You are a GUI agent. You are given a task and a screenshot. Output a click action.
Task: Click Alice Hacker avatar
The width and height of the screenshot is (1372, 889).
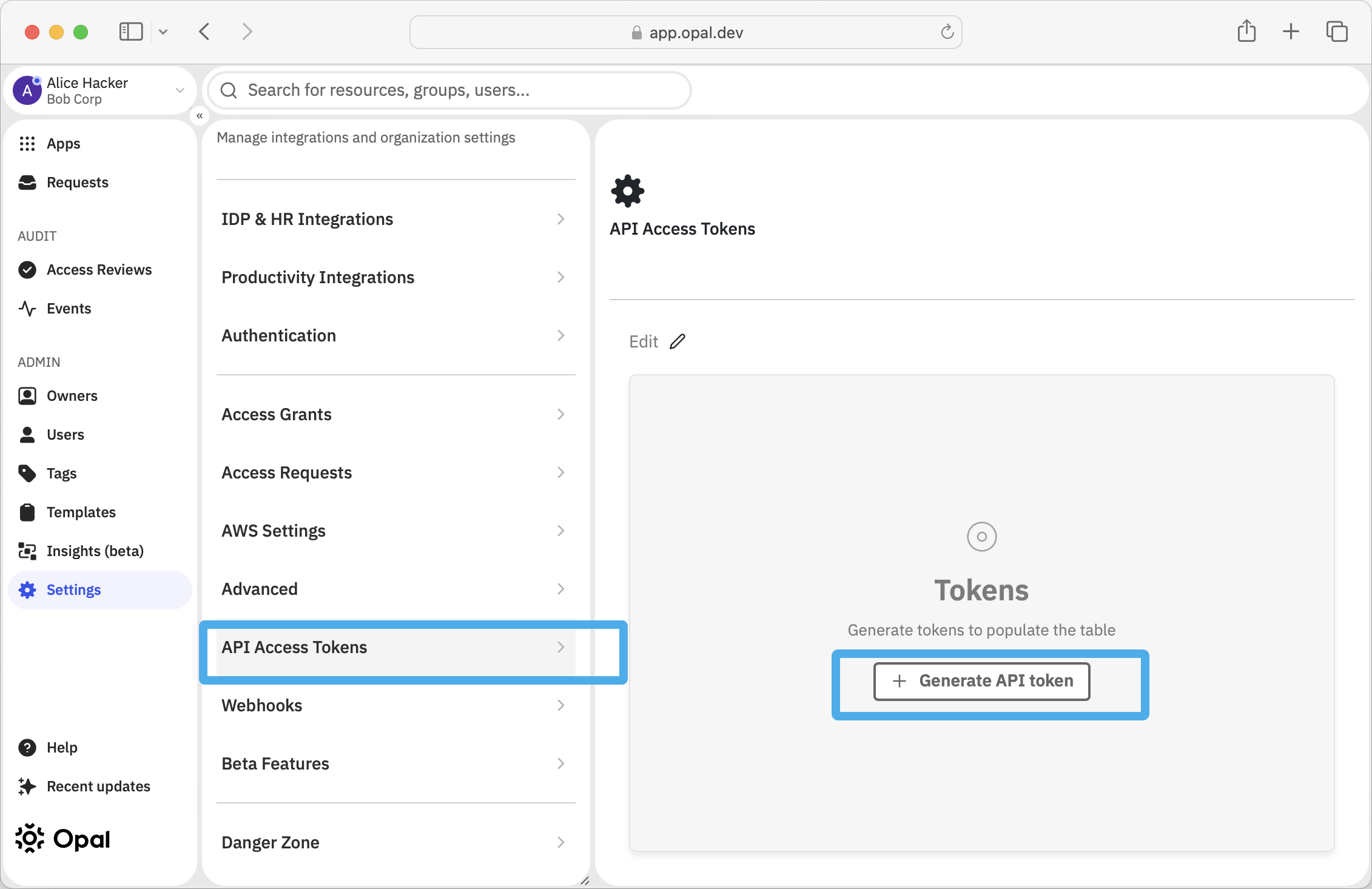[x=27, y=90]
